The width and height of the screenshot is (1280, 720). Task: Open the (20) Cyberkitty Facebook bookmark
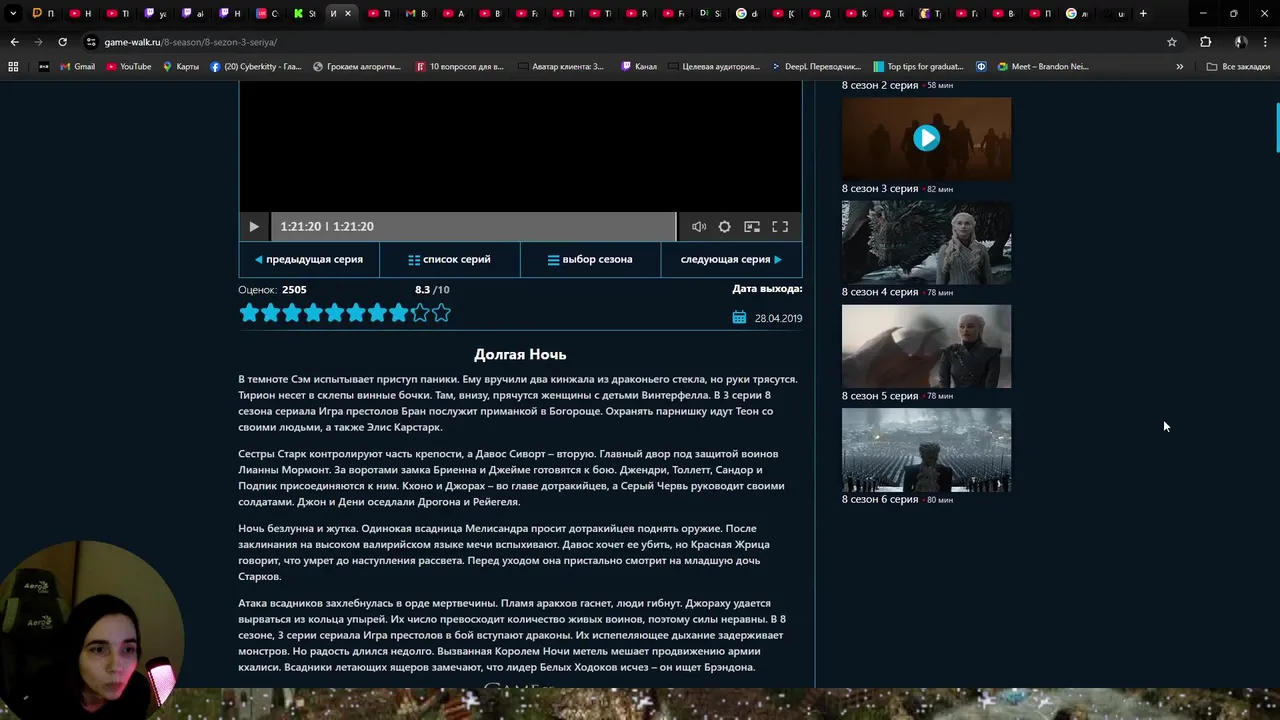click(x=256, y=67)
